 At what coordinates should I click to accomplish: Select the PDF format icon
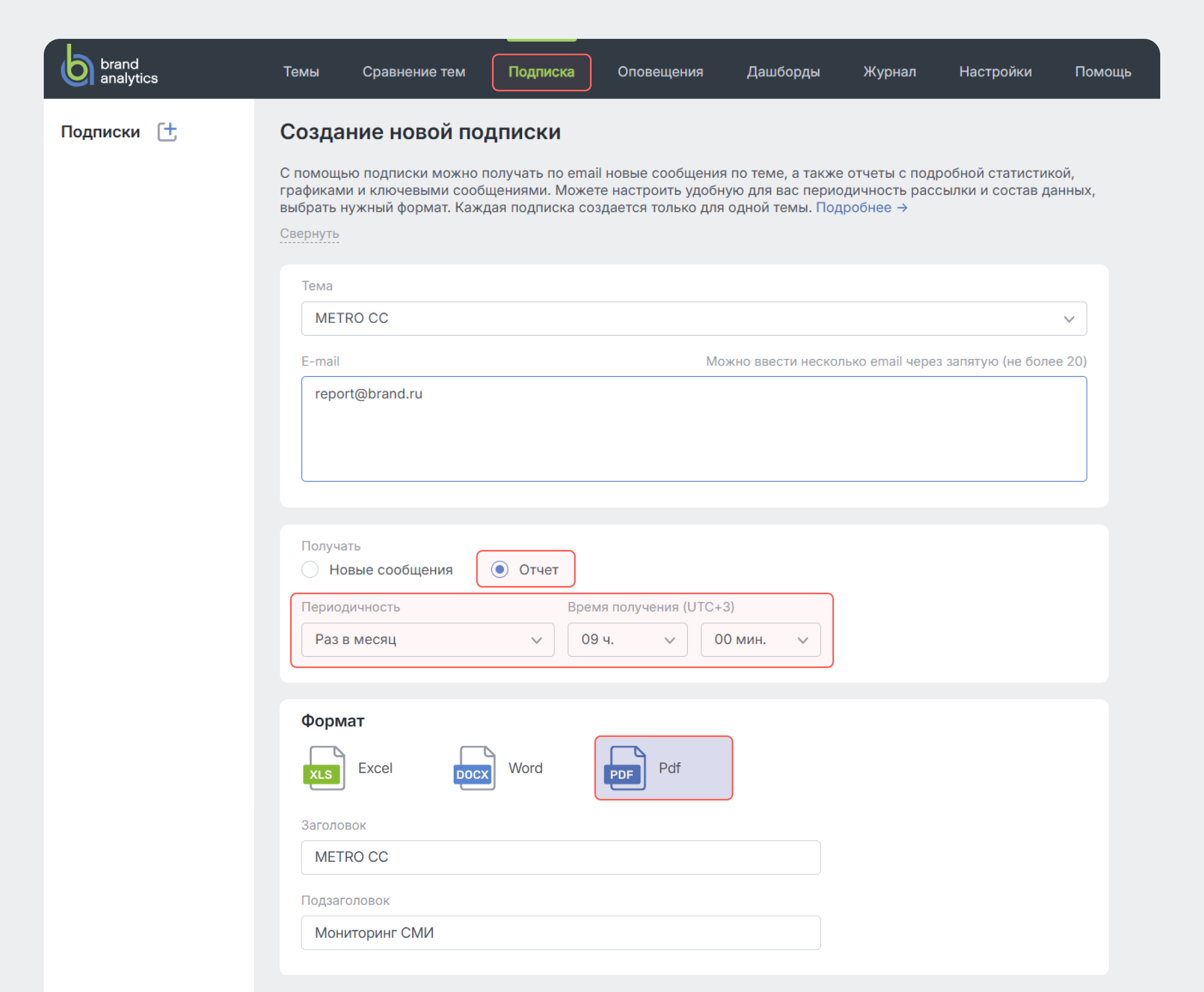click(625, 768)
